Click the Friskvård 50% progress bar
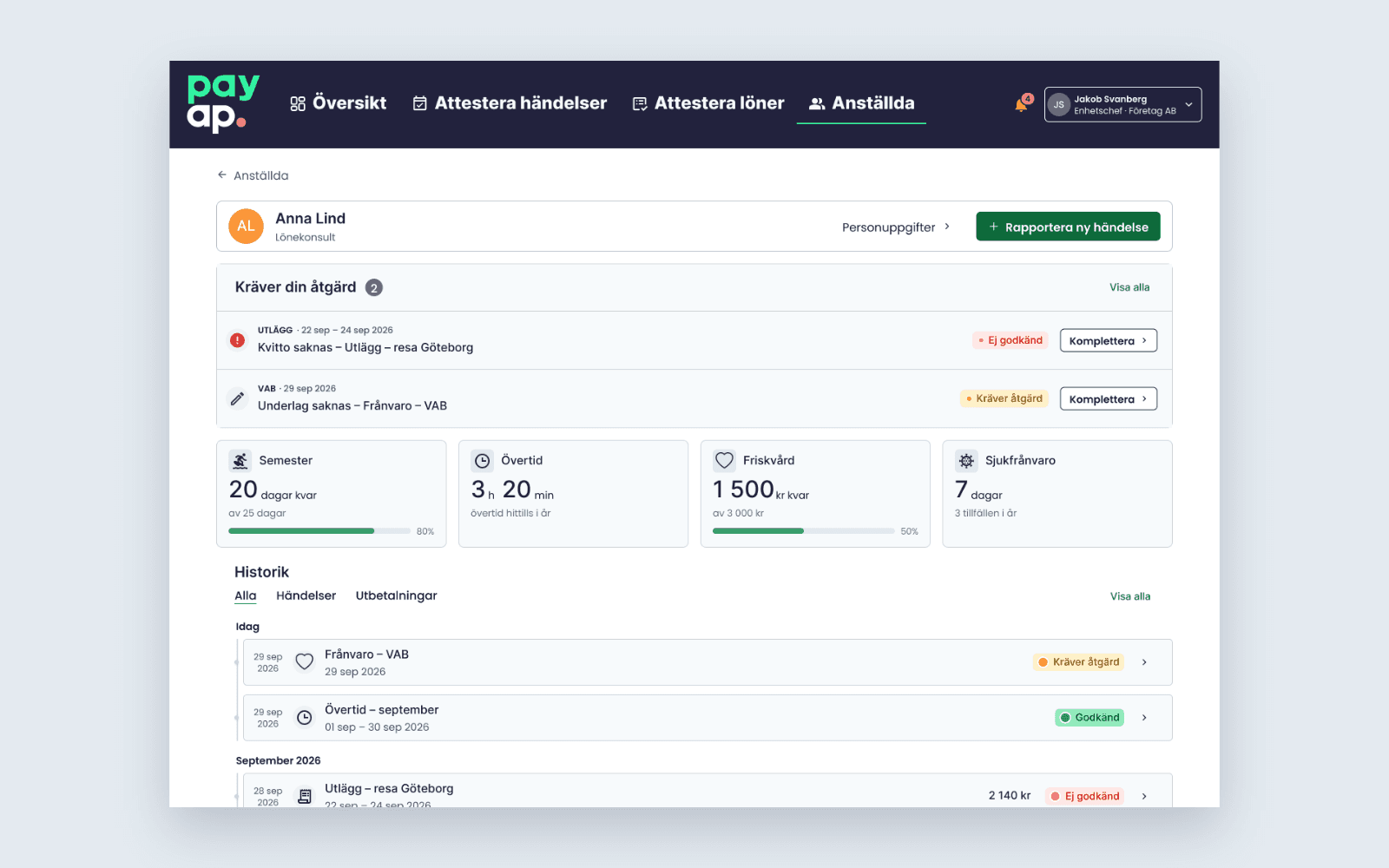Image resolution: width=1389 pixels, height=868 pixels. click(803, 531)
